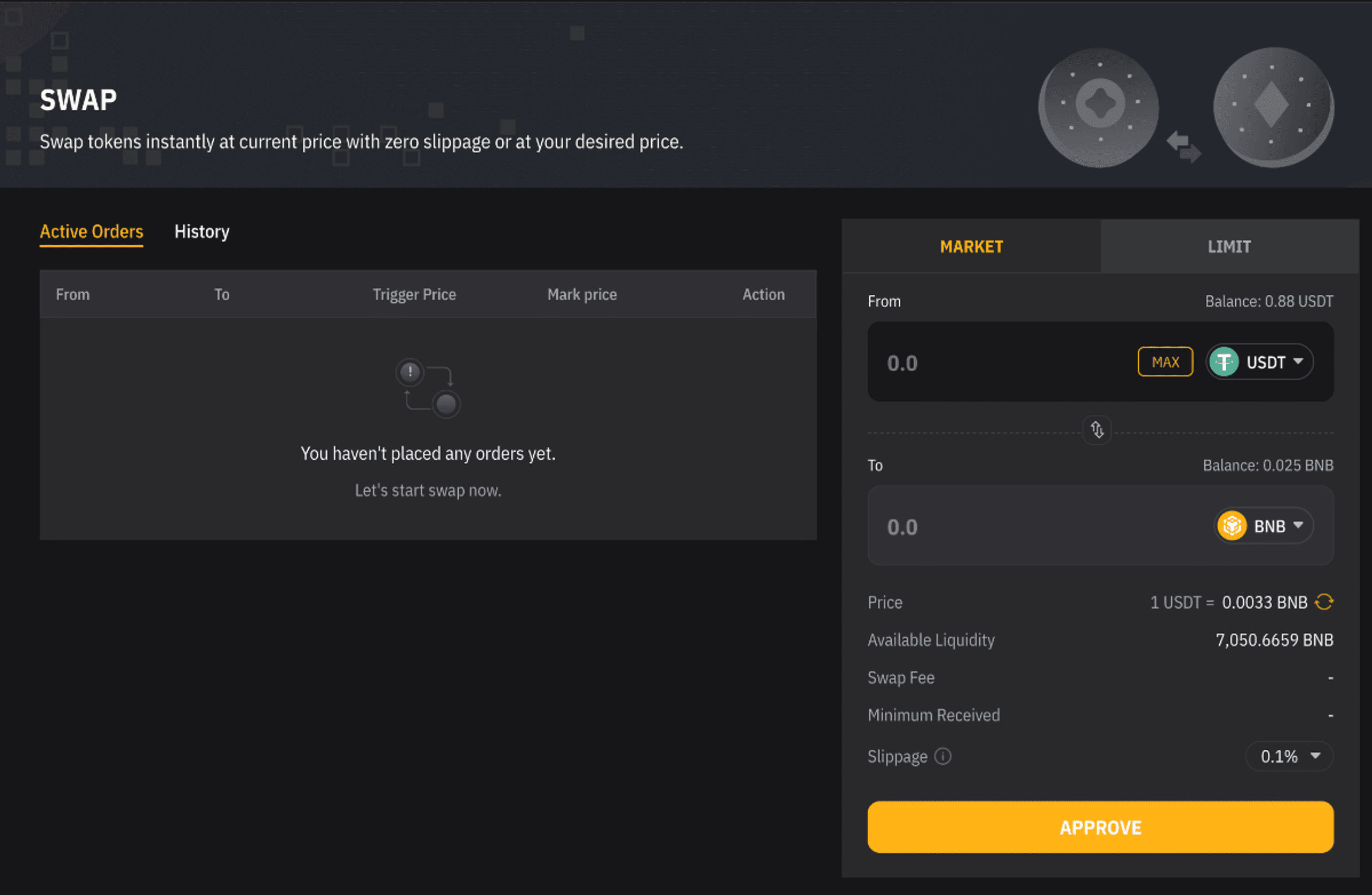Image resolution: width=1372 pixels, height=895 pixels.
Task: Click the swap direction arrow icon
Action: point(1097,429)
